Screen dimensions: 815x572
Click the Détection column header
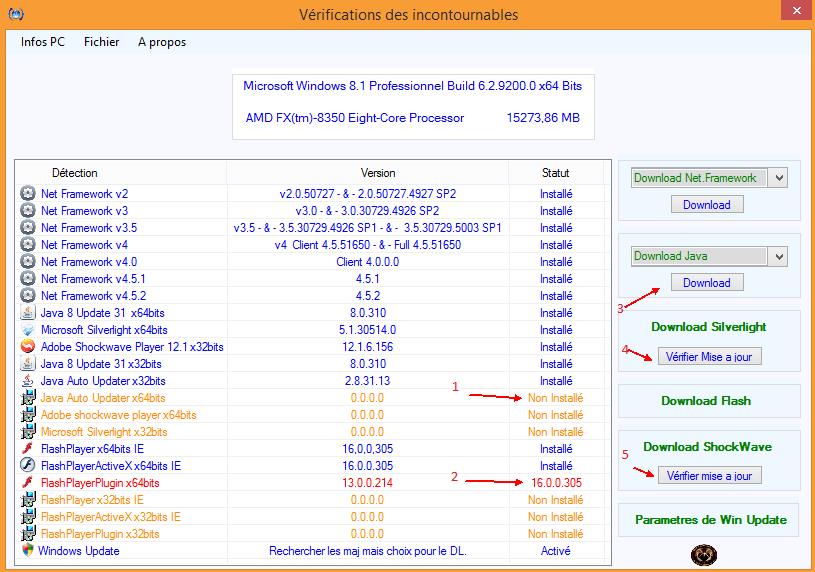click(x=74, y=173)
